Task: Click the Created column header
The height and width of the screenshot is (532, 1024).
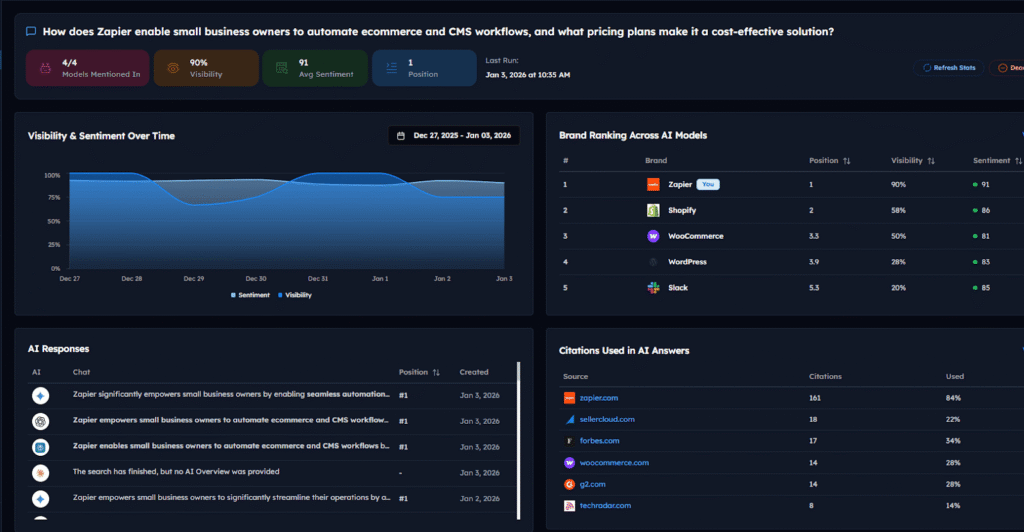Action: [x=473, y=372]
